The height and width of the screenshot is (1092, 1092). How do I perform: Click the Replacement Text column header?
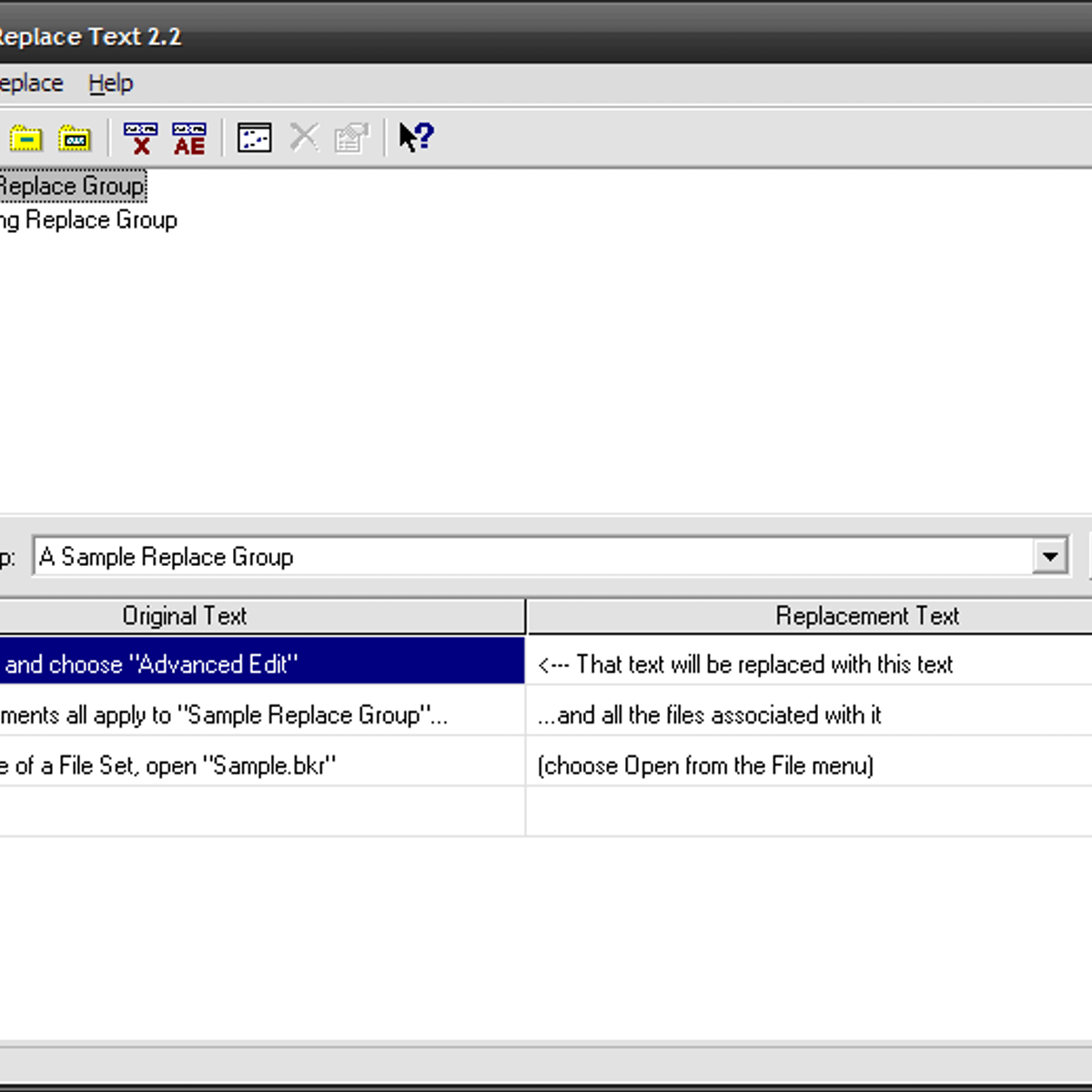point(866,616)
